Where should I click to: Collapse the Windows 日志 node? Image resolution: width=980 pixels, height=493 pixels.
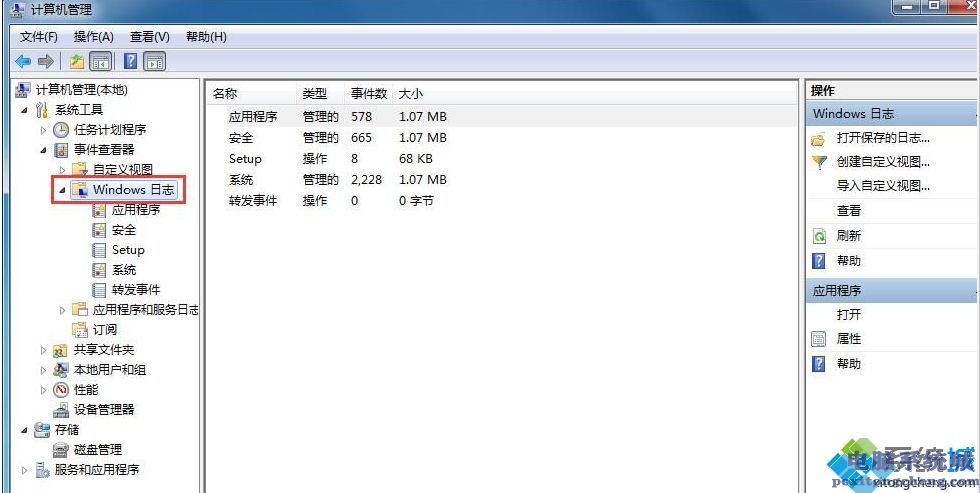pos(62,190)
